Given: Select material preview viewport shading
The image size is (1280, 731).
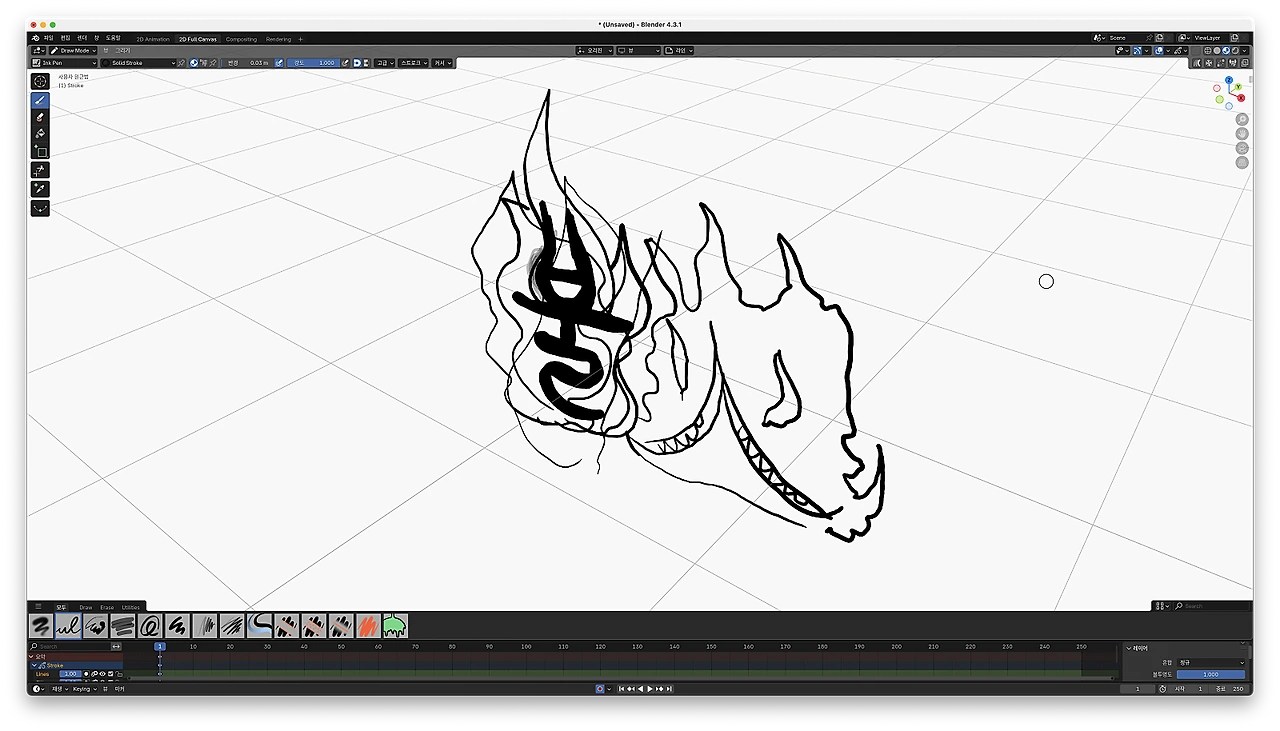Looking at the screenshot, I should tap(1227, 50).
